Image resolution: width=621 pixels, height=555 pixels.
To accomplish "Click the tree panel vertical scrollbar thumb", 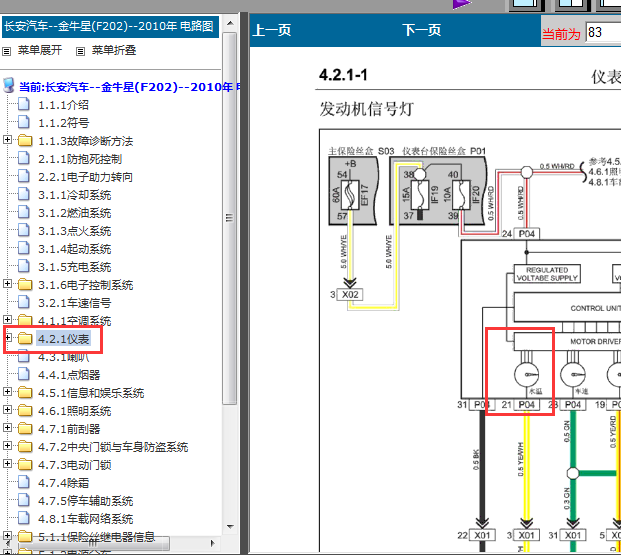I will [x=230, y=218].
